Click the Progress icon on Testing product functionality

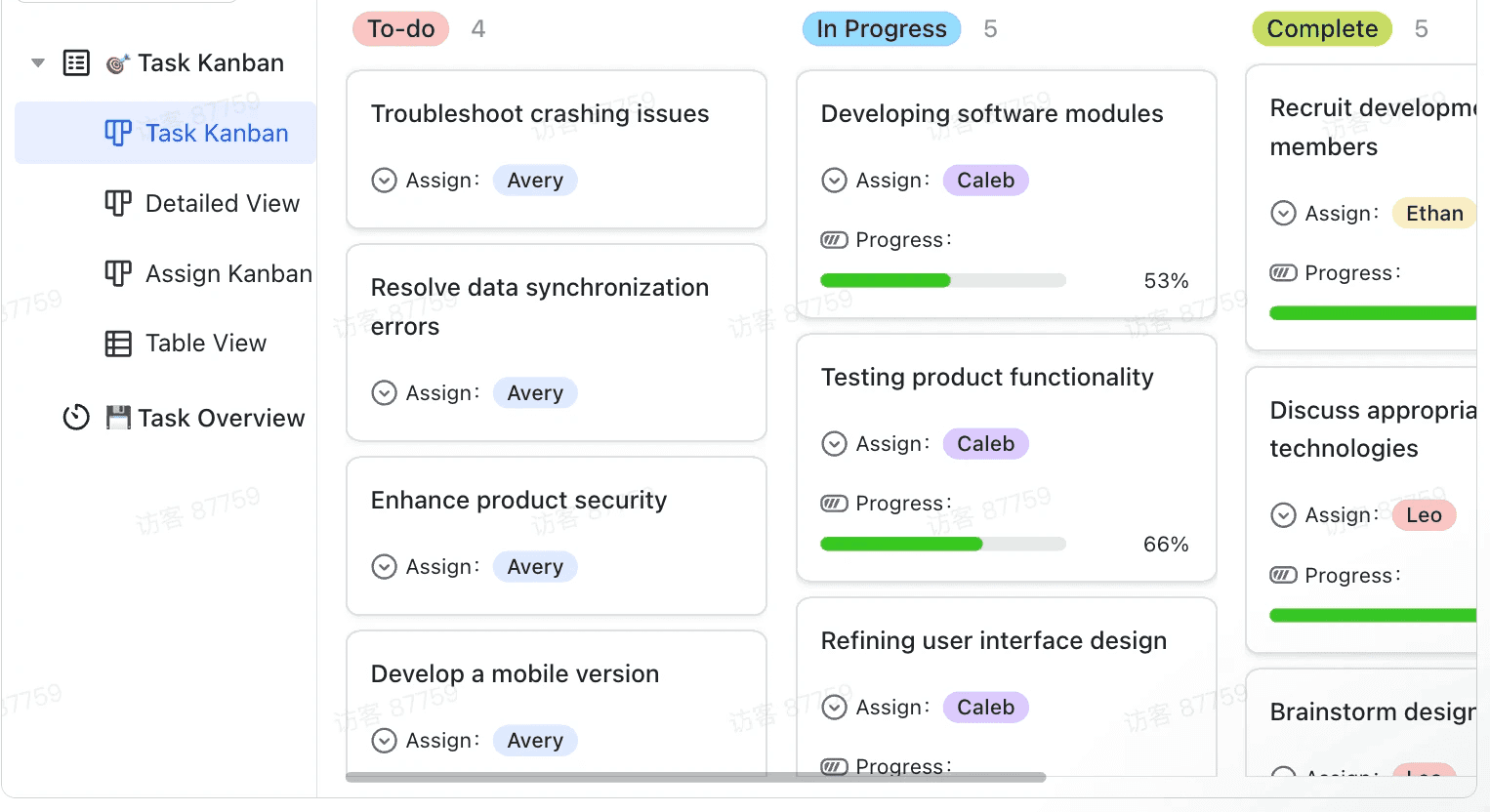pyautogui.click(x=835, y=503)
